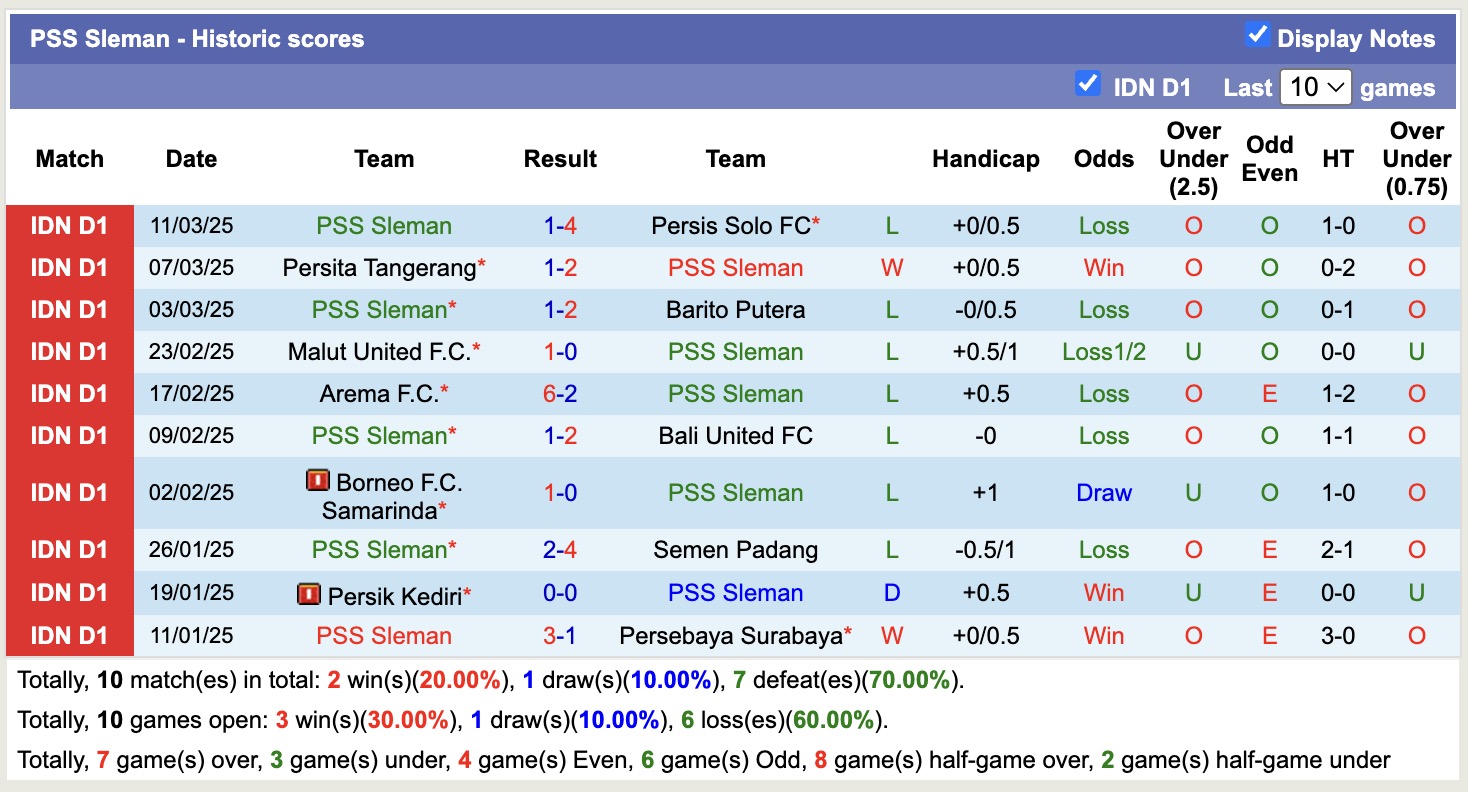The width and height of the screenshot is (1468, 792).
Task: Open the Last games count dropdown
Action: click(x=1315, y=87)
